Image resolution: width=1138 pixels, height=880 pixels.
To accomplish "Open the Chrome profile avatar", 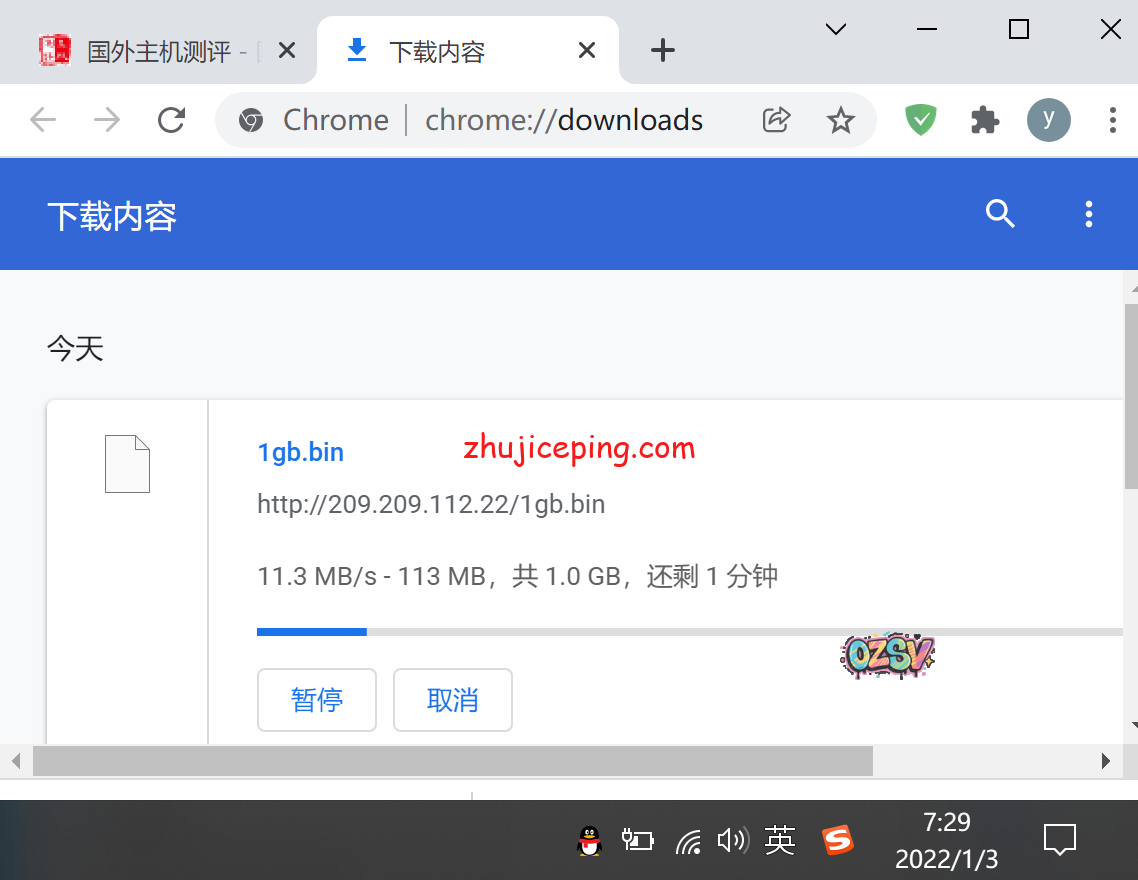I will click(x=1048, y=120).
